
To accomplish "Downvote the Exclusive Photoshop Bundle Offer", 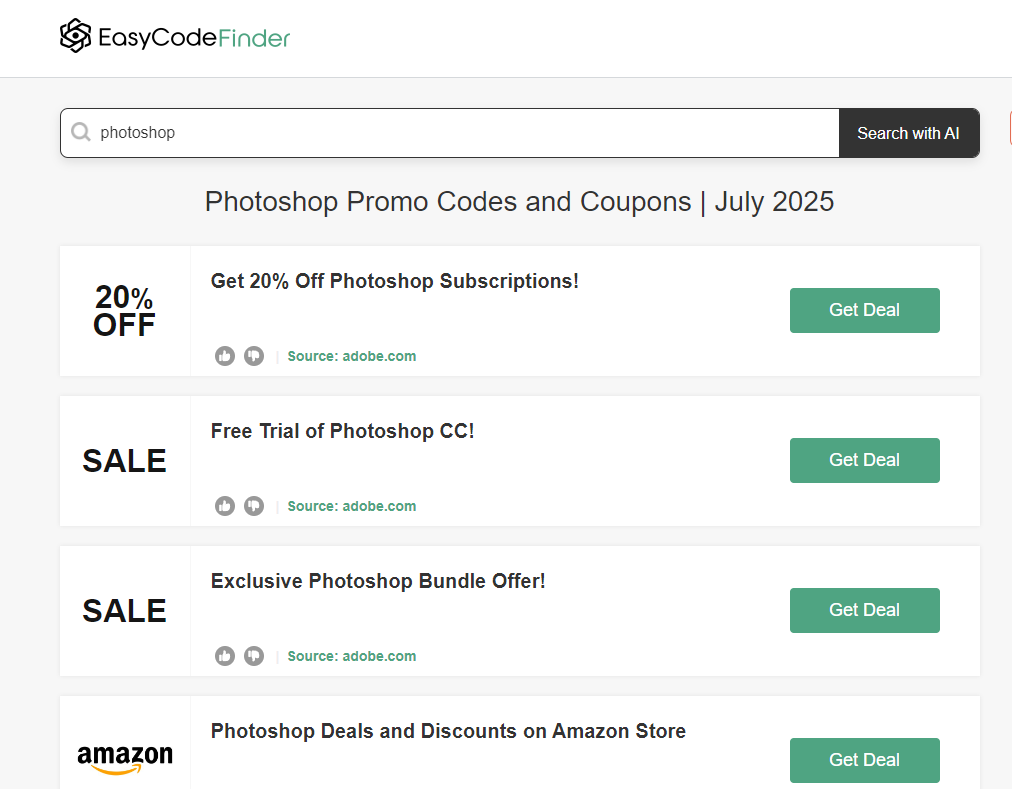I will [x=254, y=656].
